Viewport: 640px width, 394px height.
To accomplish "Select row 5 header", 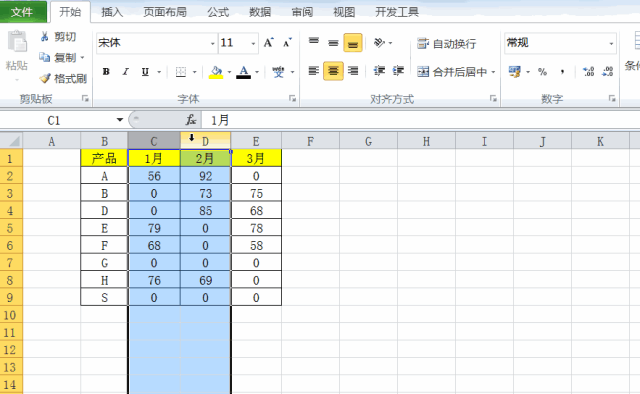I will [x=11, y=228].
